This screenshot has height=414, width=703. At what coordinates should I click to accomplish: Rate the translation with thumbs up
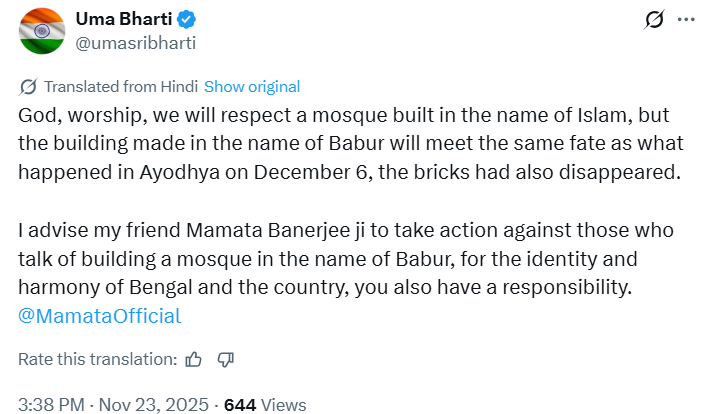194,358
